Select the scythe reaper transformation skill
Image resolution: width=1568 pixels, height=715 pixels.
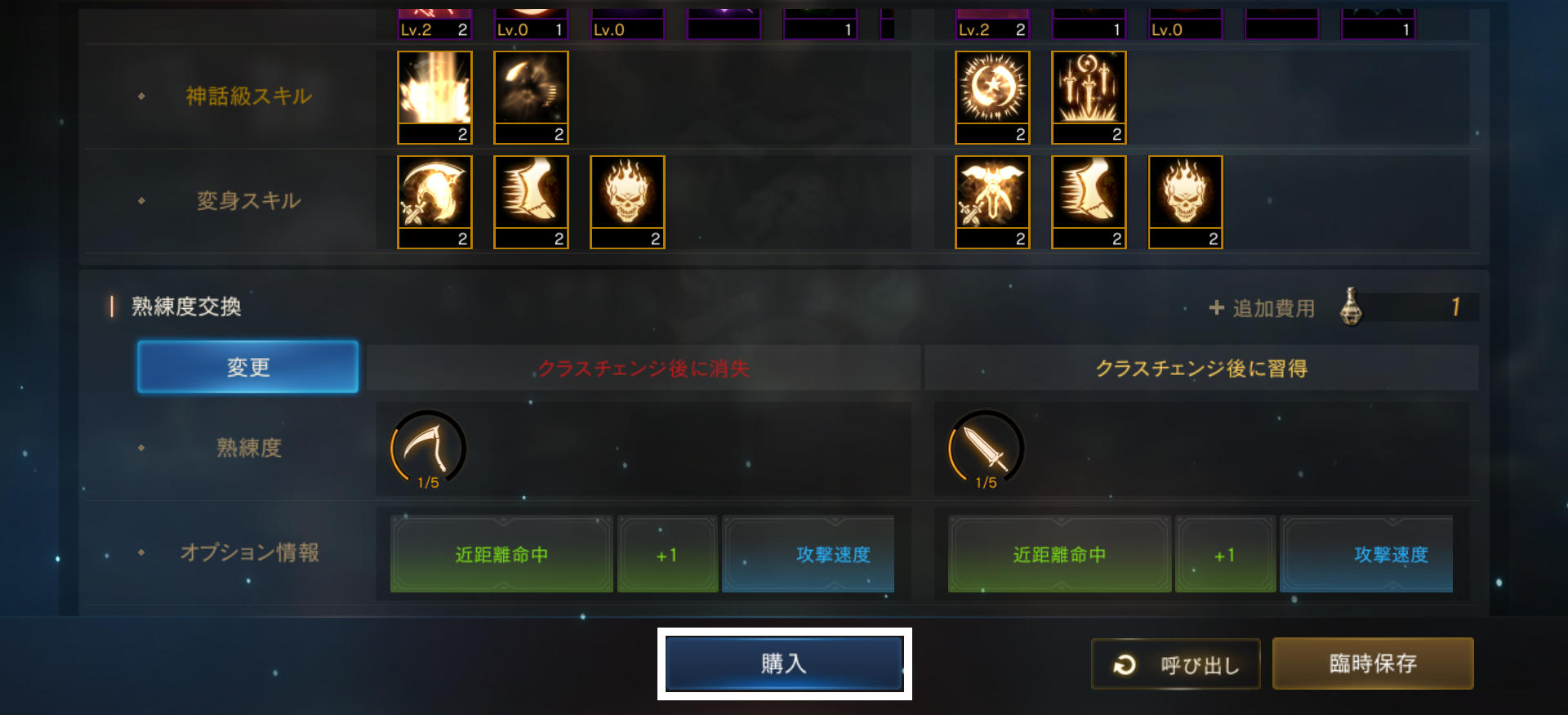(434, 202)
